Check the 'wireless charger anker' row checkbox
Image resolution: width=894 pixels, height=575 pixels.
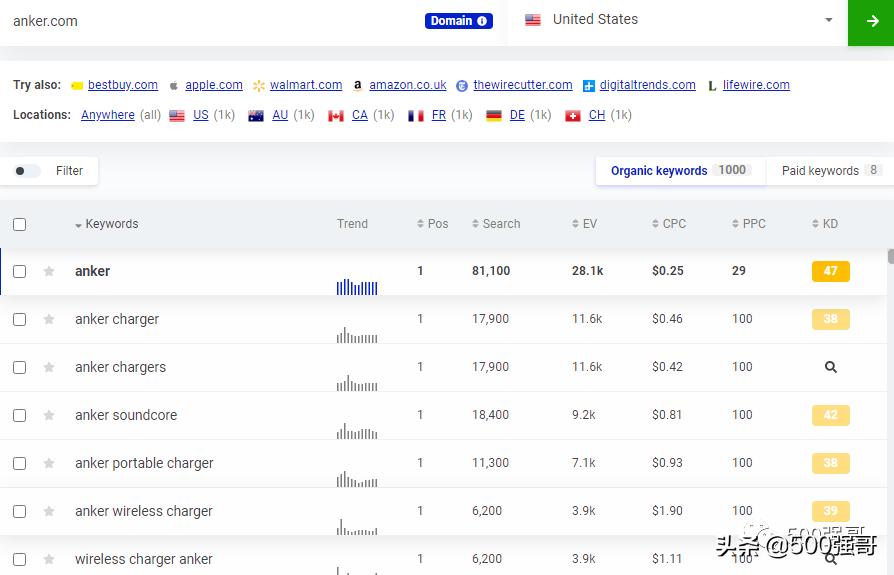[x=19, y=560]
